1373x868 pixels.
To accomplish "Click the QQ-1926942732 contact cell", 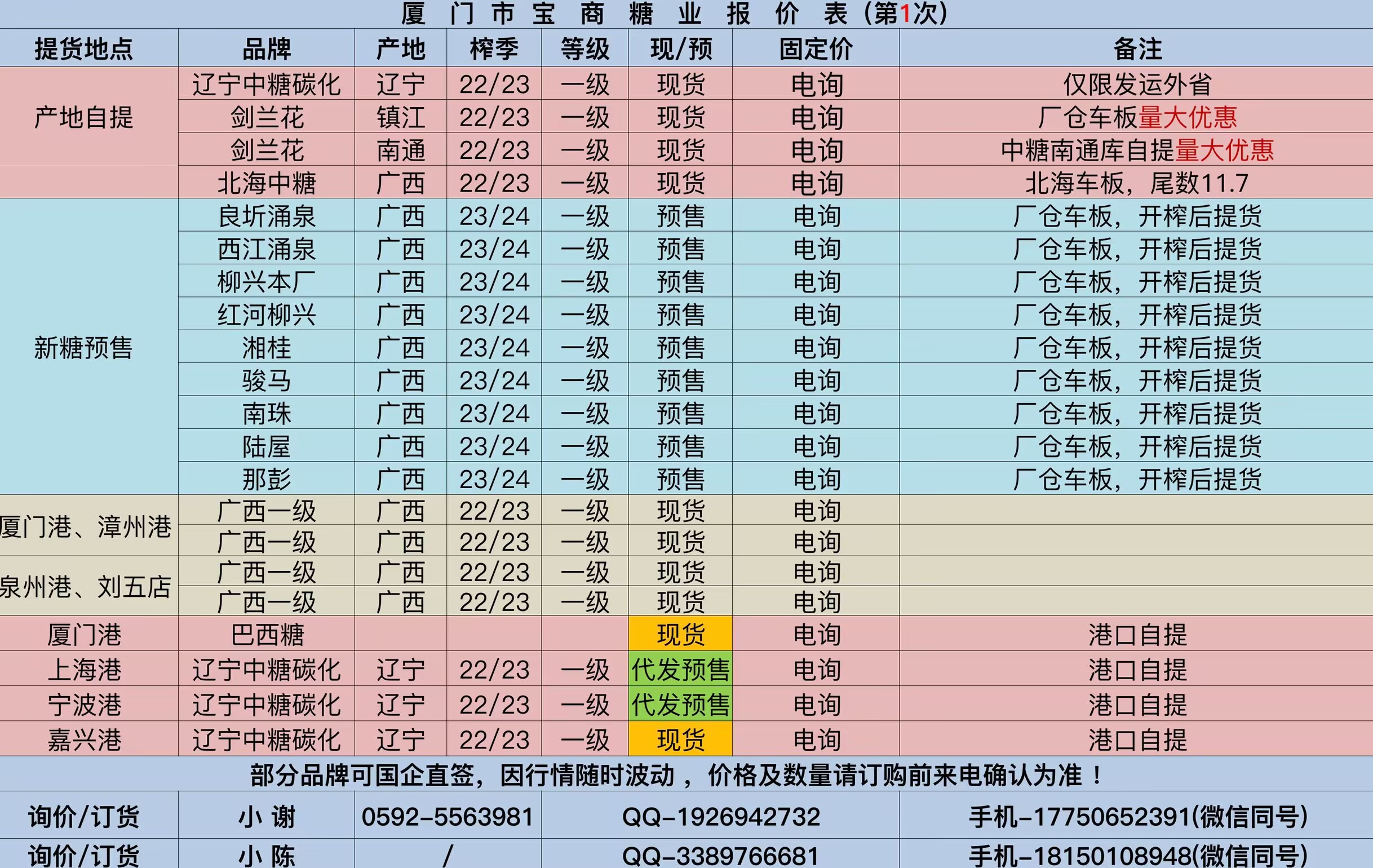I will tap(721, 817).
